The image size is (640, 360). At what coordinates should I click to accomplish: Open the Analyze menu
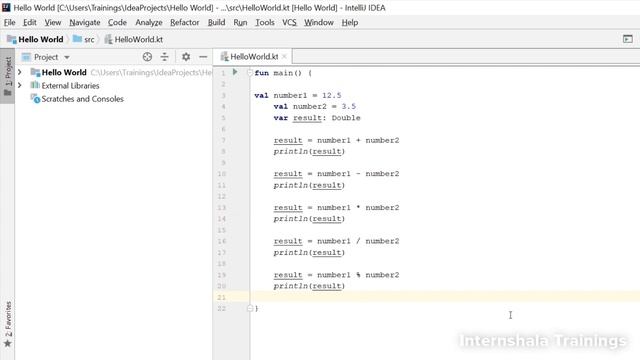coord(149,22)
